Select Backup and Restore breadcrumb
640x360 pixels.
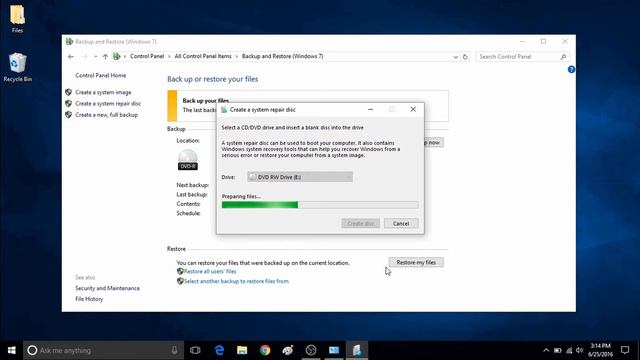click(282, 56)
